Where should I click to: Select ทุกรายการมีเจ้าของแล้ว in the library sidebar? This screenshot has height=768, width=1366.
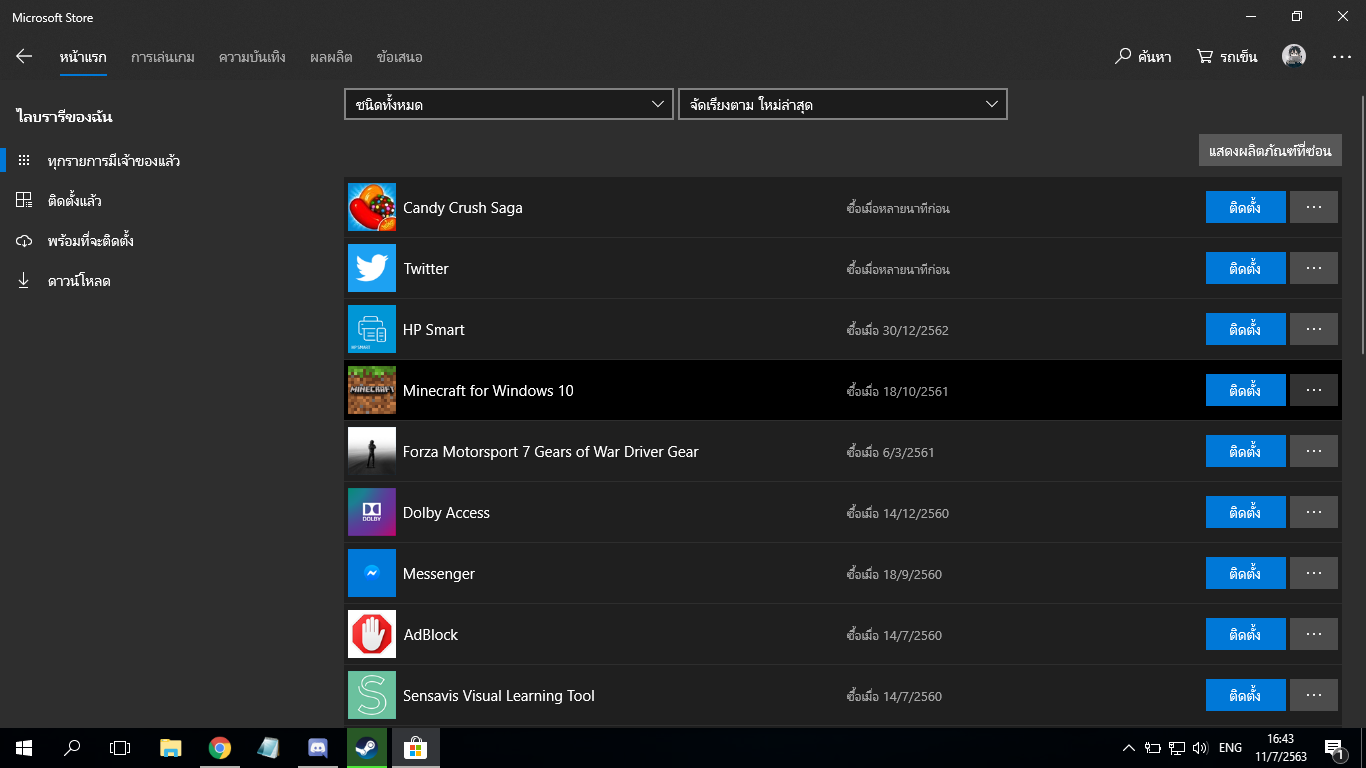(x=172, y=160)
